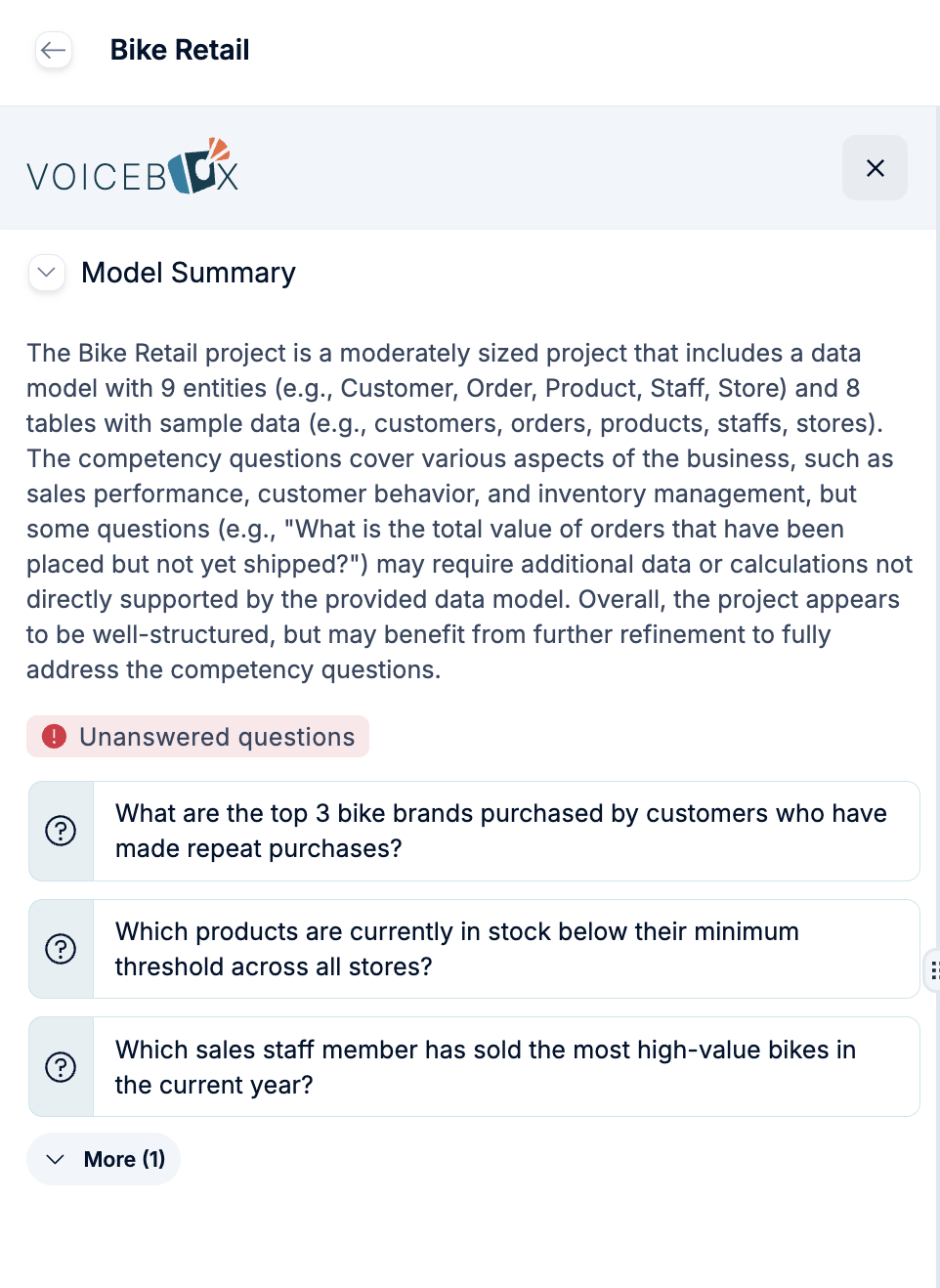Select the Unanswered questions badge

point(197,736)
